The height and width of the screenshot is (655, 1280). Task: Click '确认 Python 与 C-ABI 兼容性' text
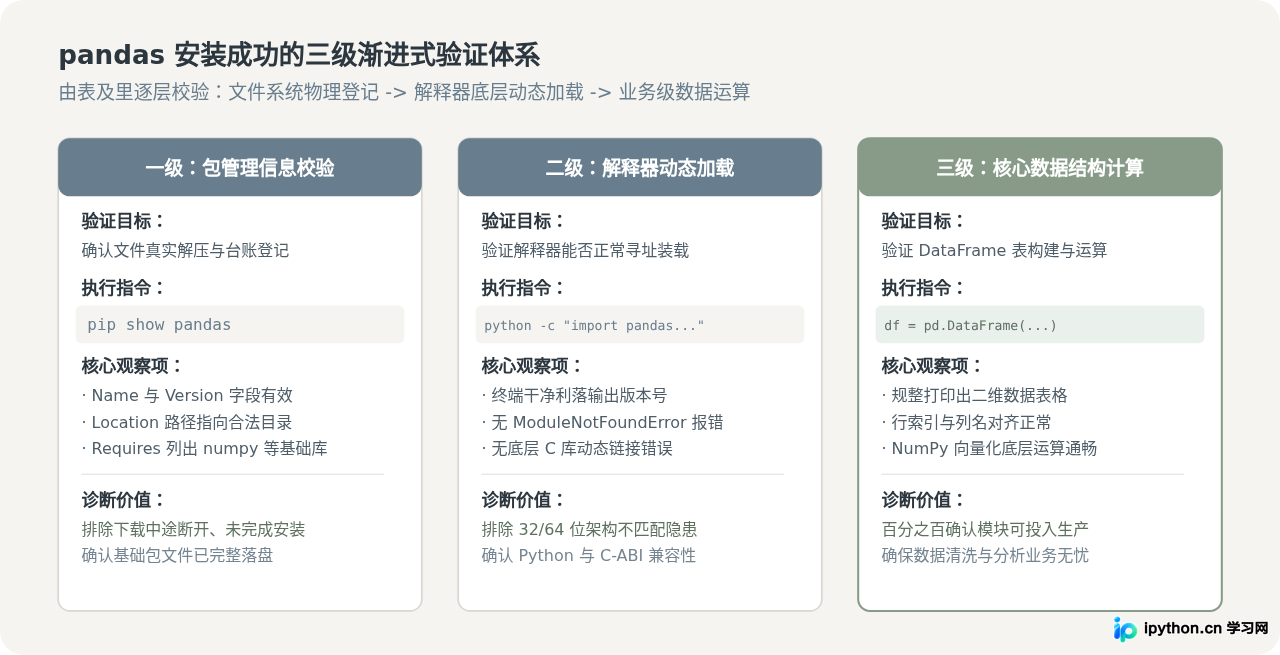588,555
